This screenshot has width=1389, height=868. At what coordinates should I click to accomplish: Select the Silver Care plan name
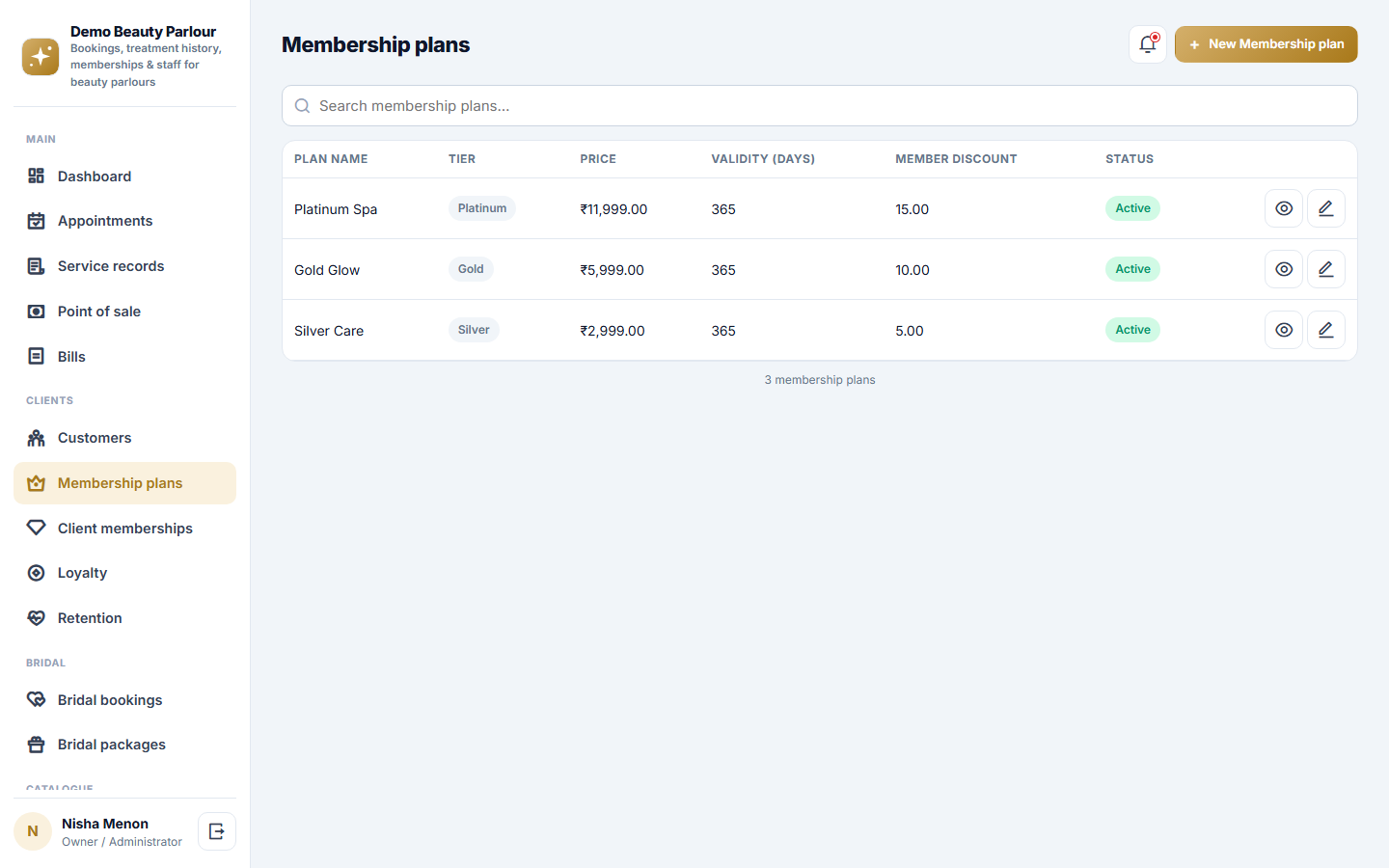[x=329, y=331]
